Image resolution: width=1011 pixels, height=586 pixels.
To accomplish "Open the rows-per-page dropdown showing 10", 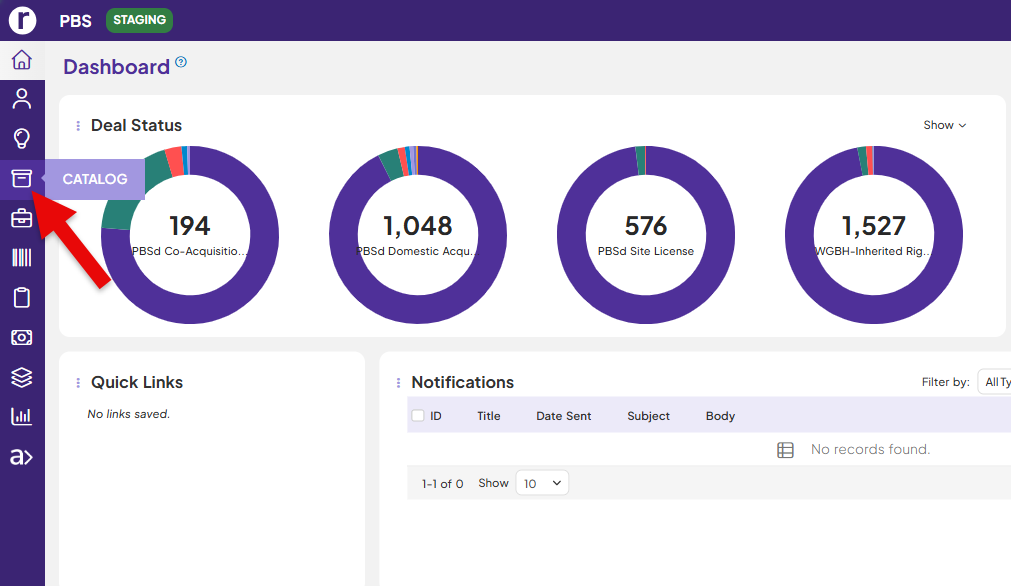I will (x=542, y=483).
